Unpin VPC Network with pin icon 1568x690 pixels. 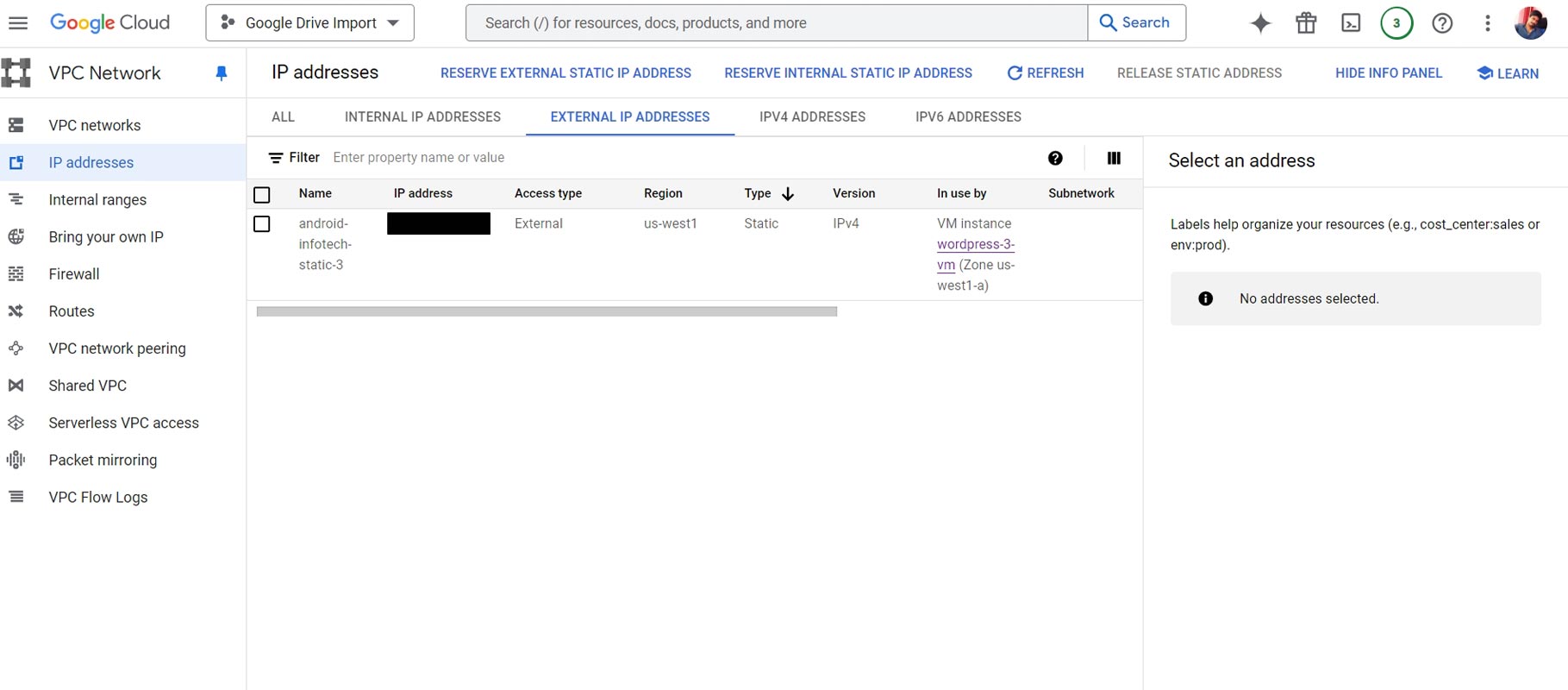coord(222,73)
